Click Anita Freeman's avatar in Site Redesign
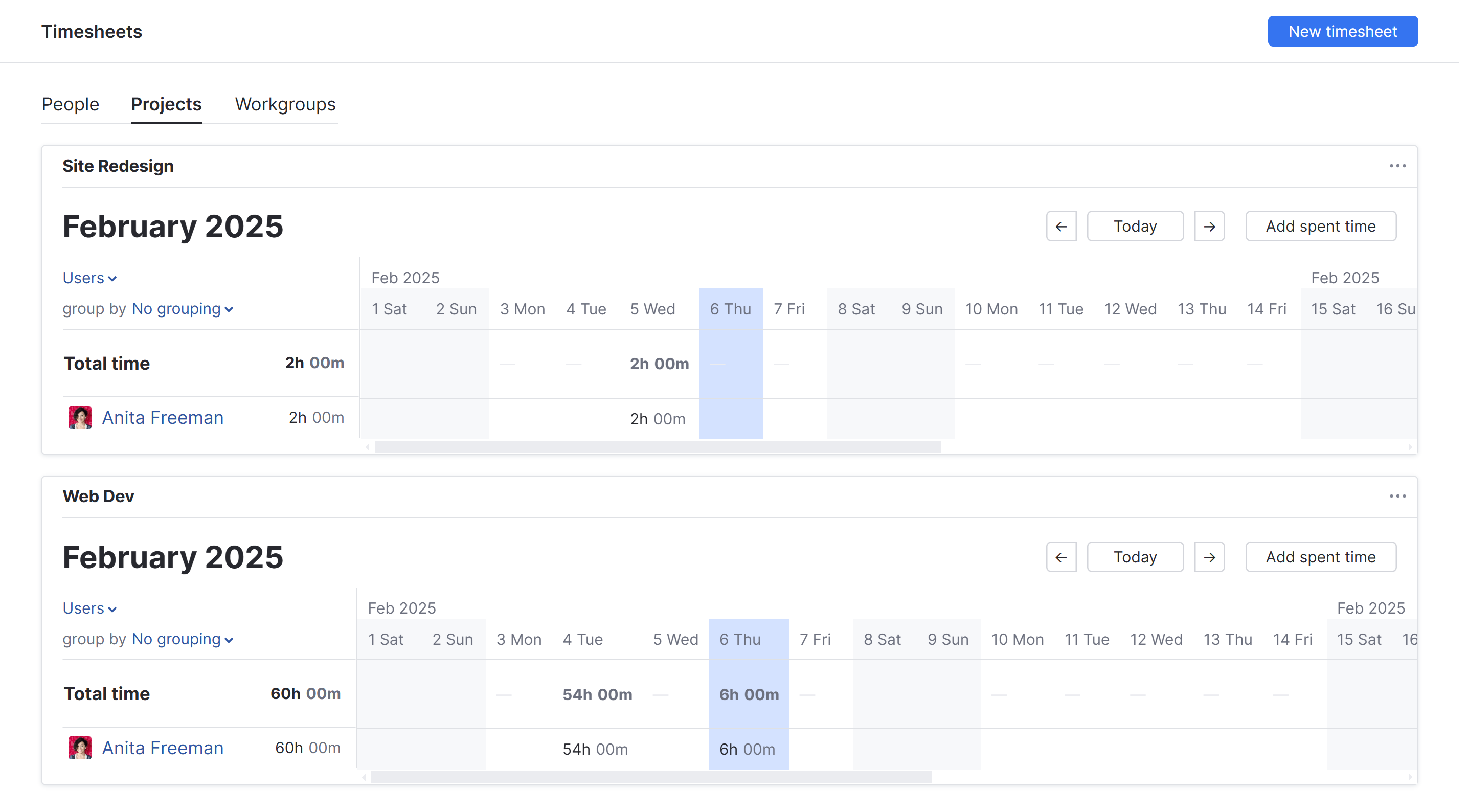This screenshot has height=812, width=1468. pos(80,418)
